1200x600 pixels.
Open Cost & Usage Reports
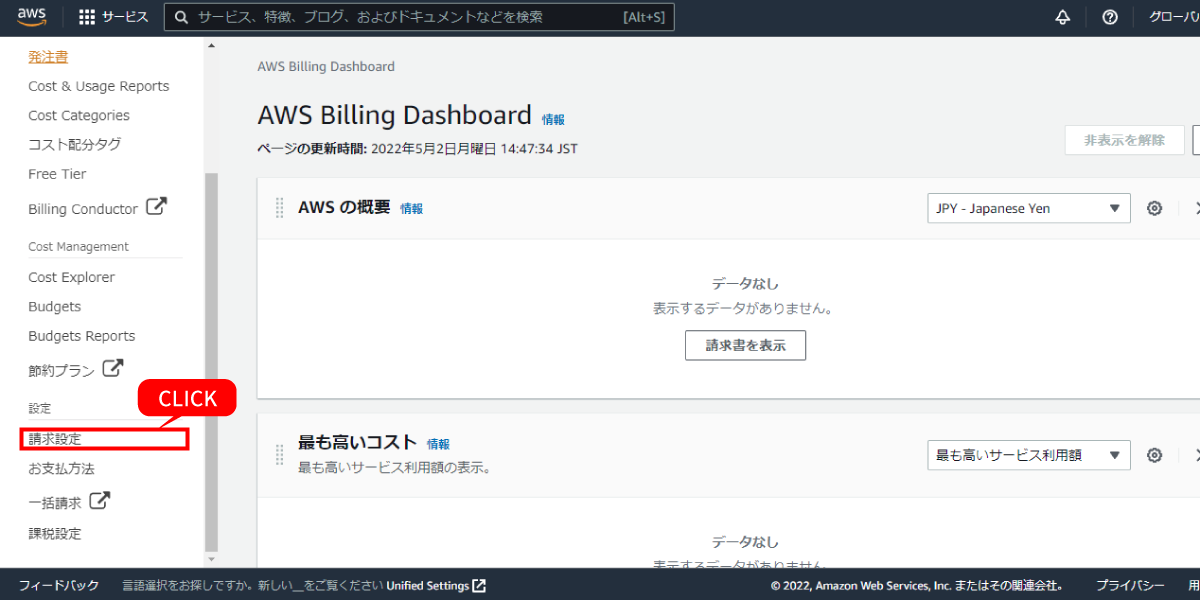tap(99, 86)
